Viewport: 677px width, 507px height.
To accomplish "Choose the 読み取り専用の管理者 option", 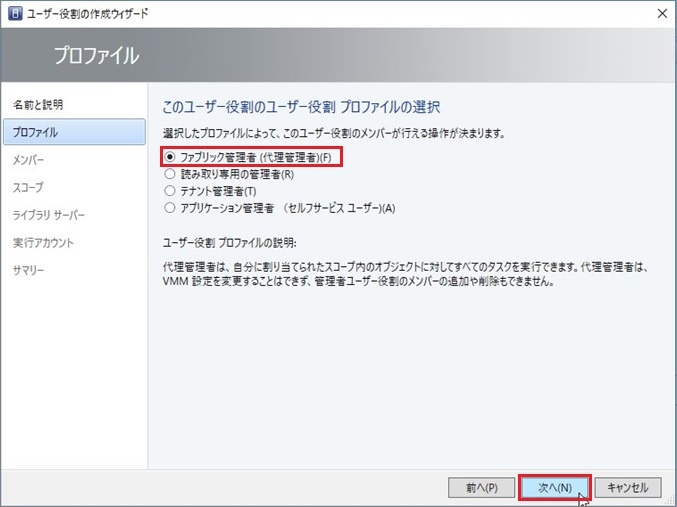I will tap(170, 174).
